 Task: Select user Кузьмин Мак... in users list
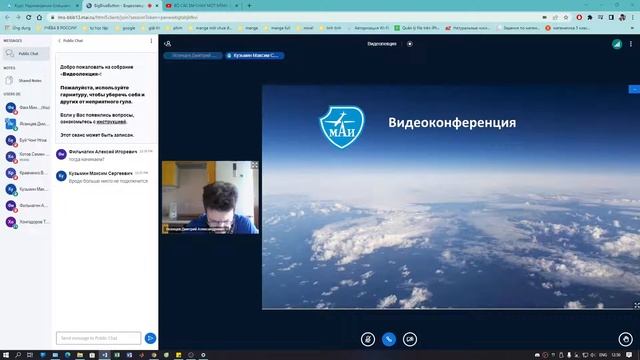(x=27, y=189)
